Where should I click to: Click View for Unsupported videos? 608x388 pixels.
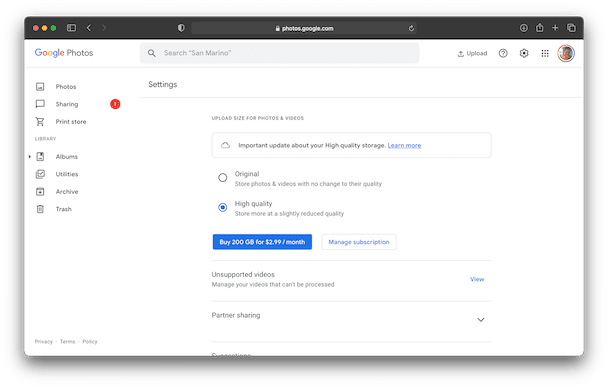coord(477,279)
